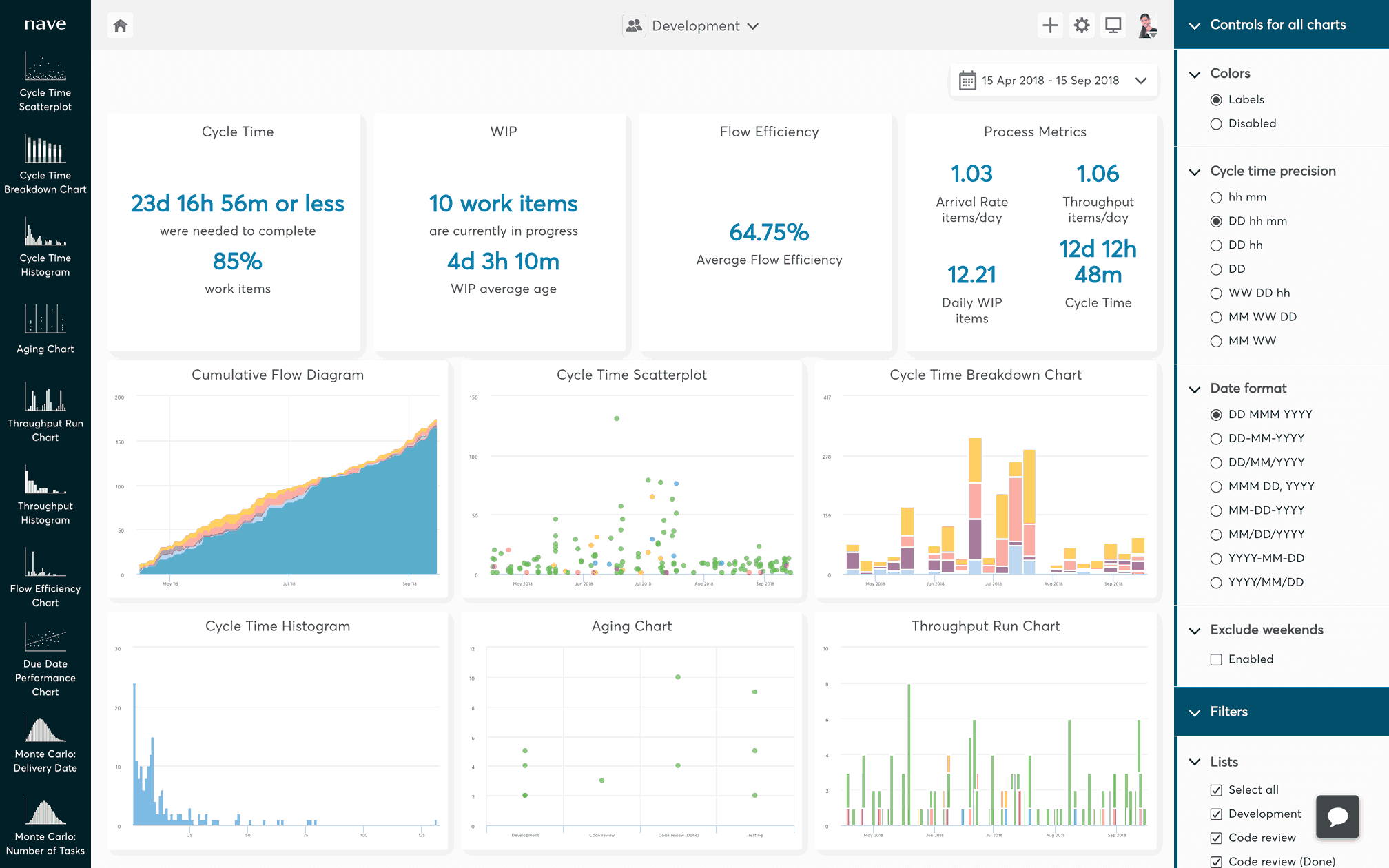Uncheck the Code review list filter
1389x868 pixels.
pos(1216,838)
